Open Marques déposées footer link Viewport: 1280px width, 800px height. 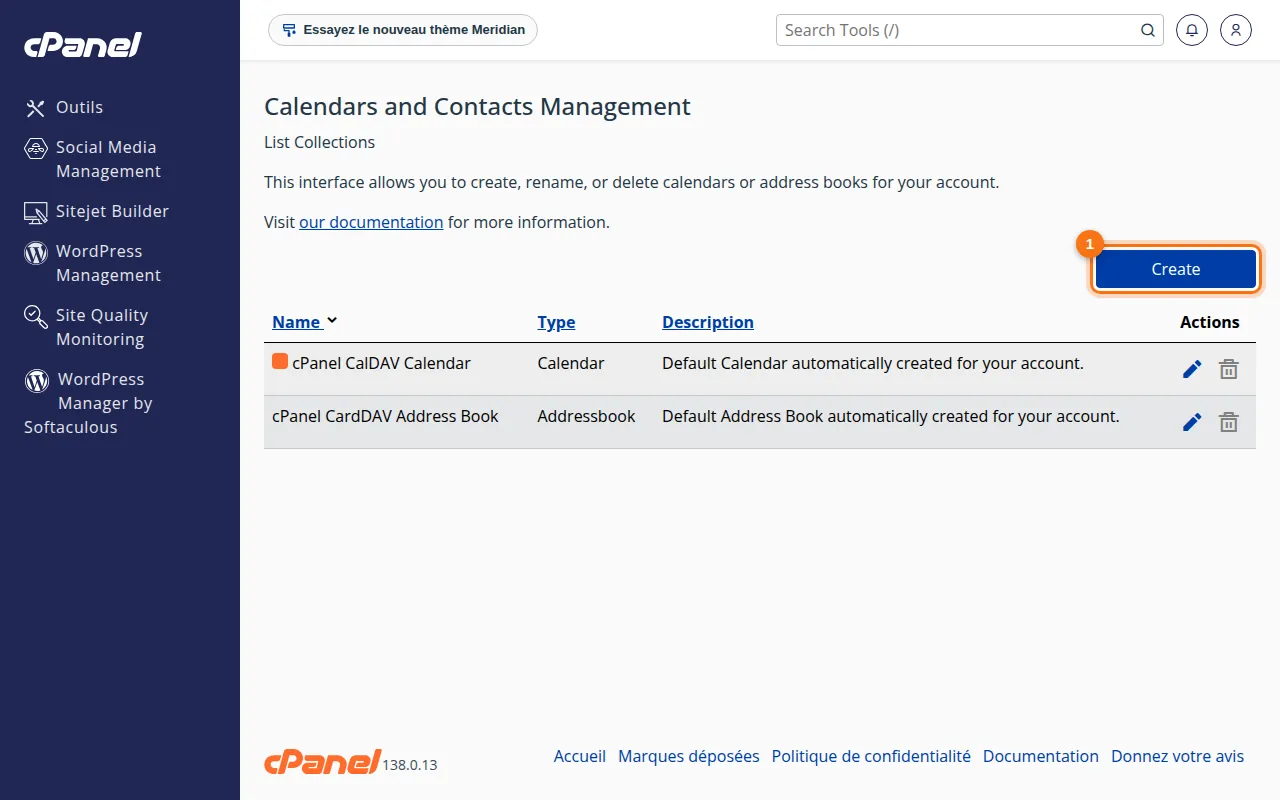point(689,756)
